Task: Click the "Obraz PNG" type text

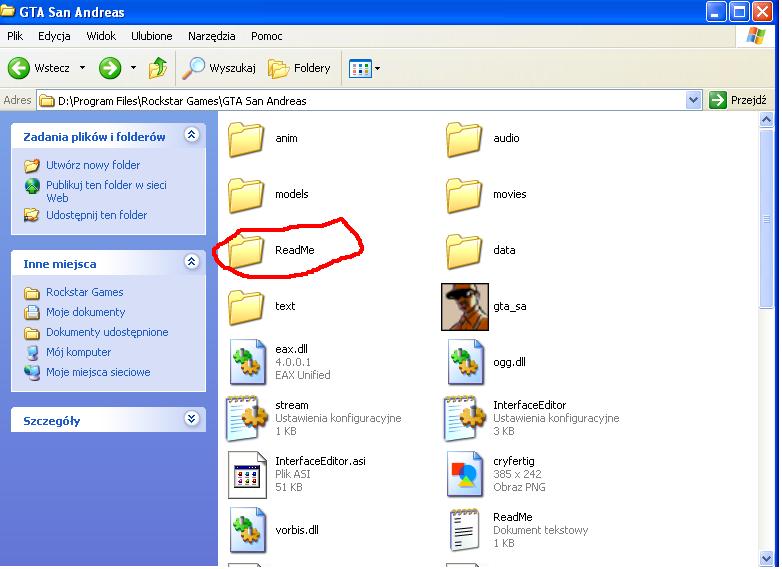Action: point(519,487)
